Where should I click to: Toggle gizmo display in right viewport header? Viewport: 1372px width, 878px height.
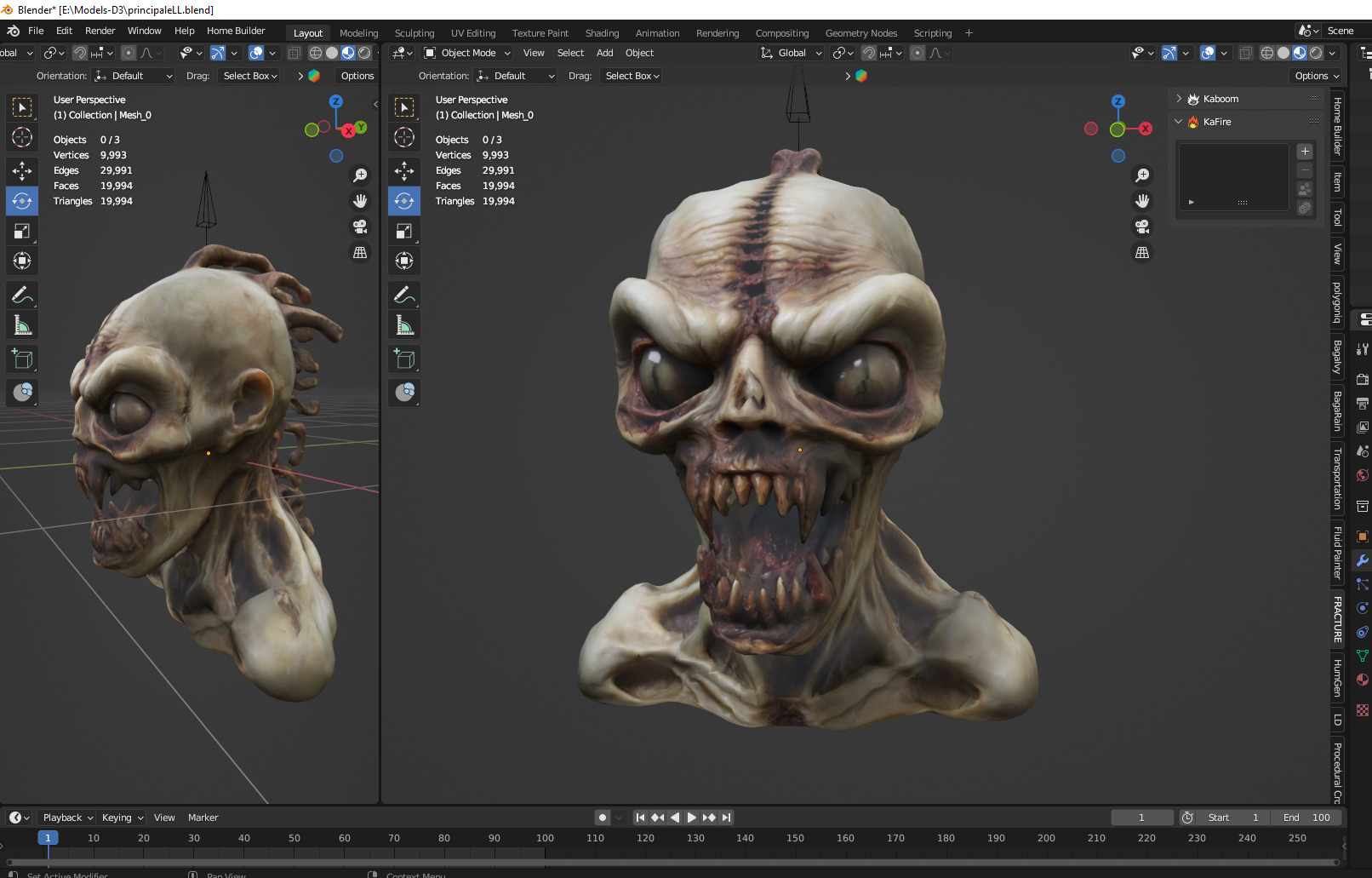(1169, 53)
